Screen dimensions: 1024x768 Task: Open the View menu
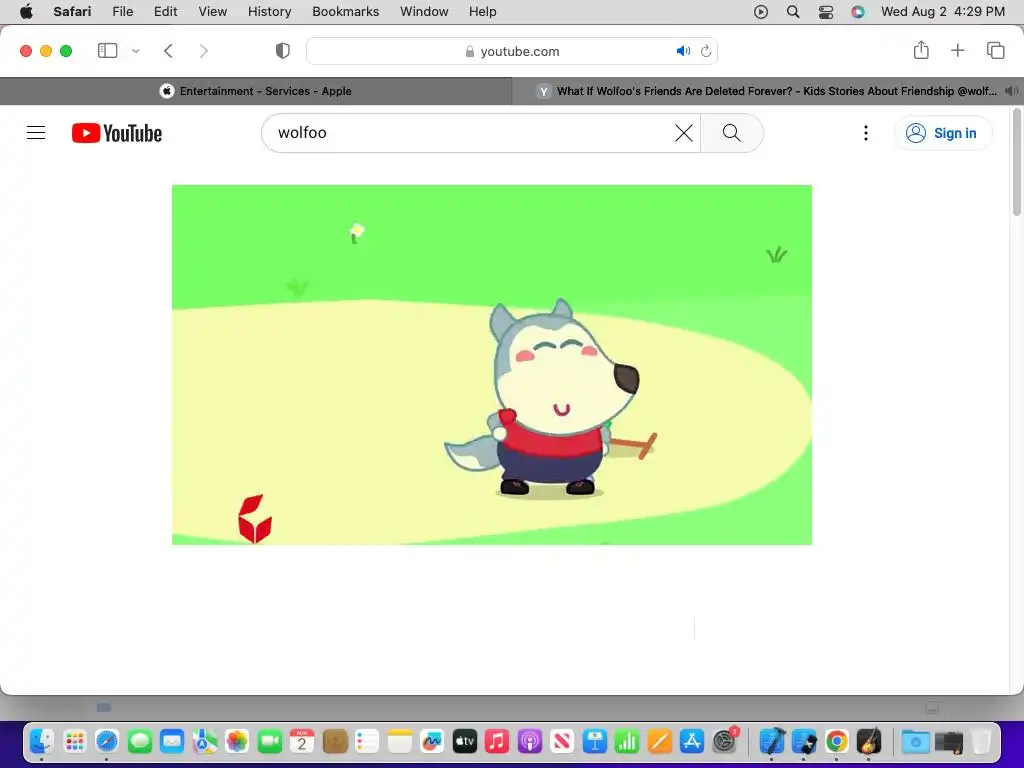pyautogui.click(x=213, y=12)
